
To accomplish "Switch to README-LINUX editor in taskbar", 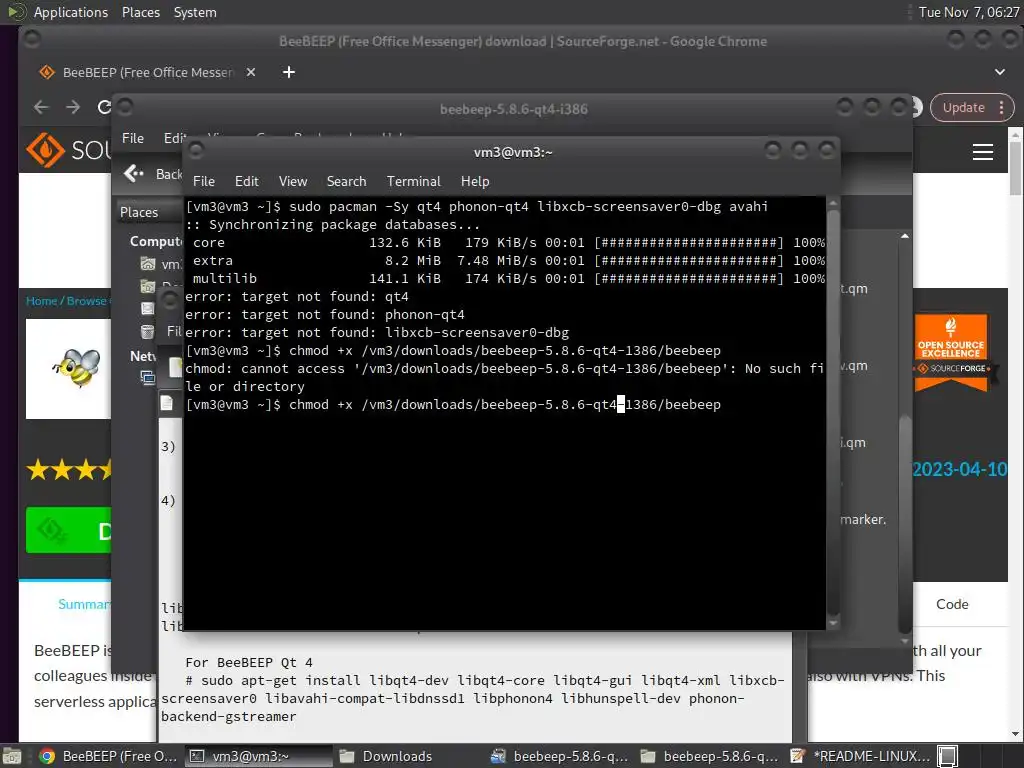I will 859,756.
